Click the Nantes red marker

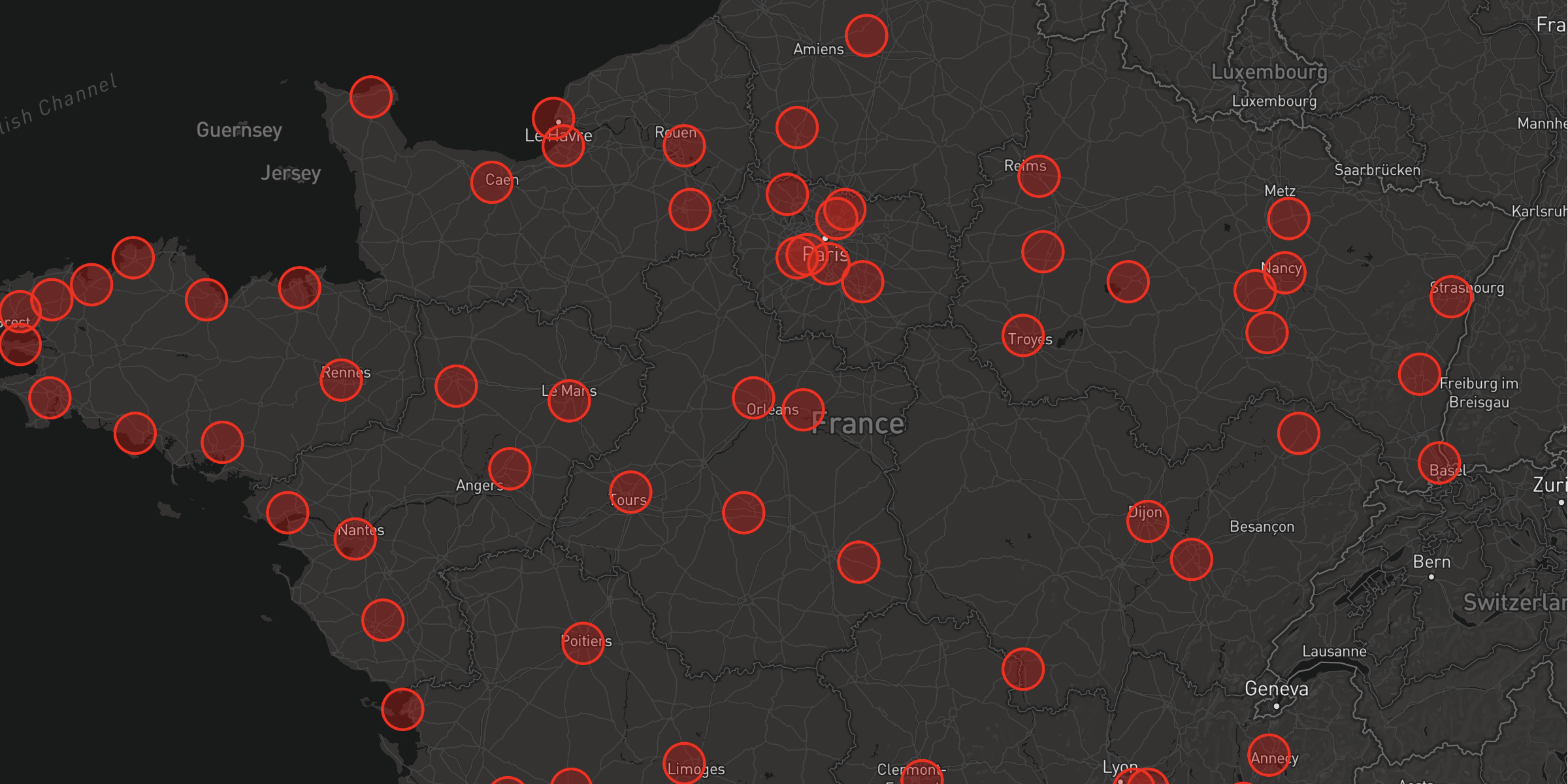point(355,538)
